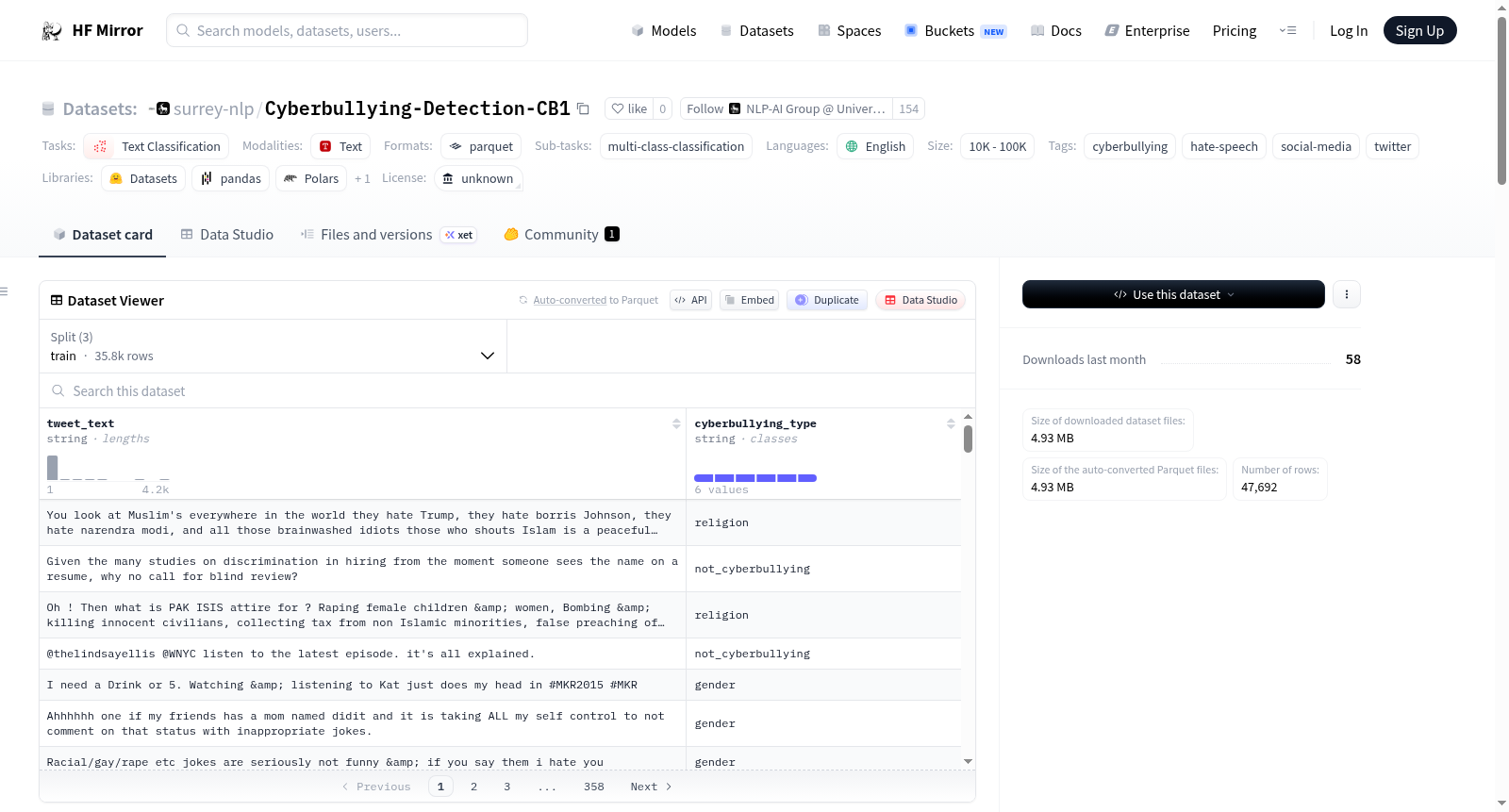Click the follower count 154

pos(908,108)
